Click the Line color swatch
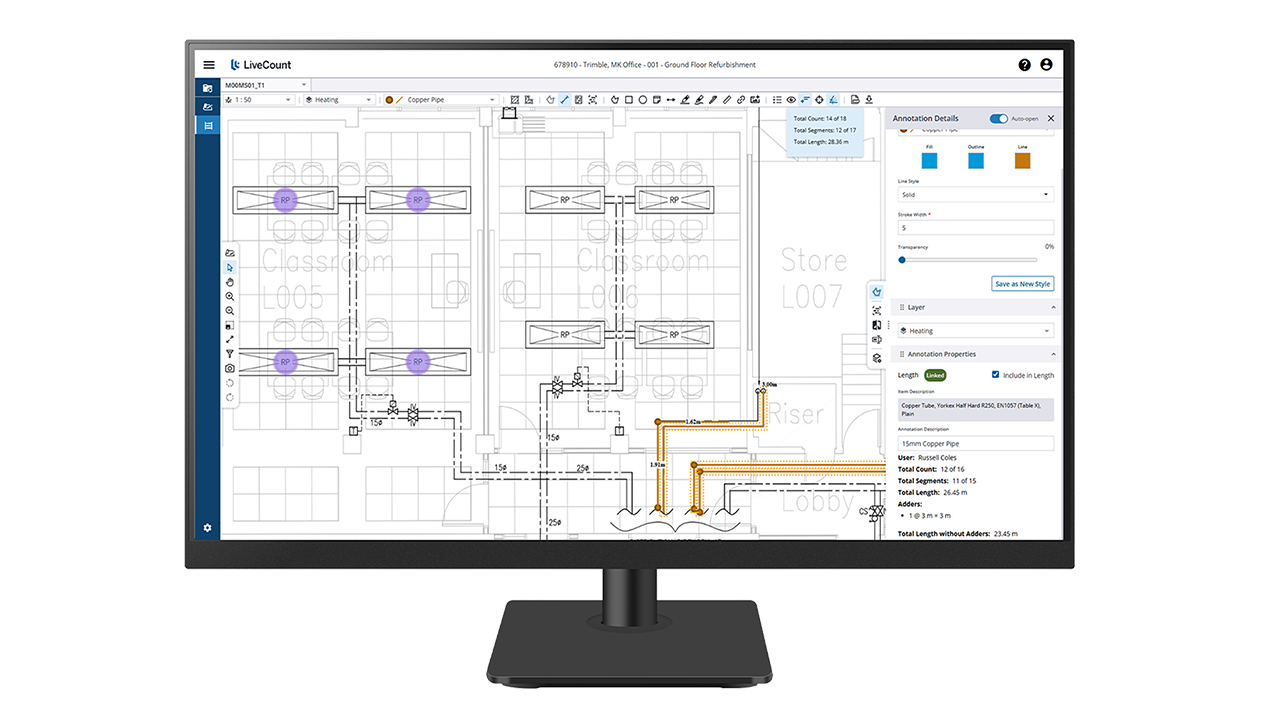This screenshot has height=708, width=1262. (x=1022, y=161)
